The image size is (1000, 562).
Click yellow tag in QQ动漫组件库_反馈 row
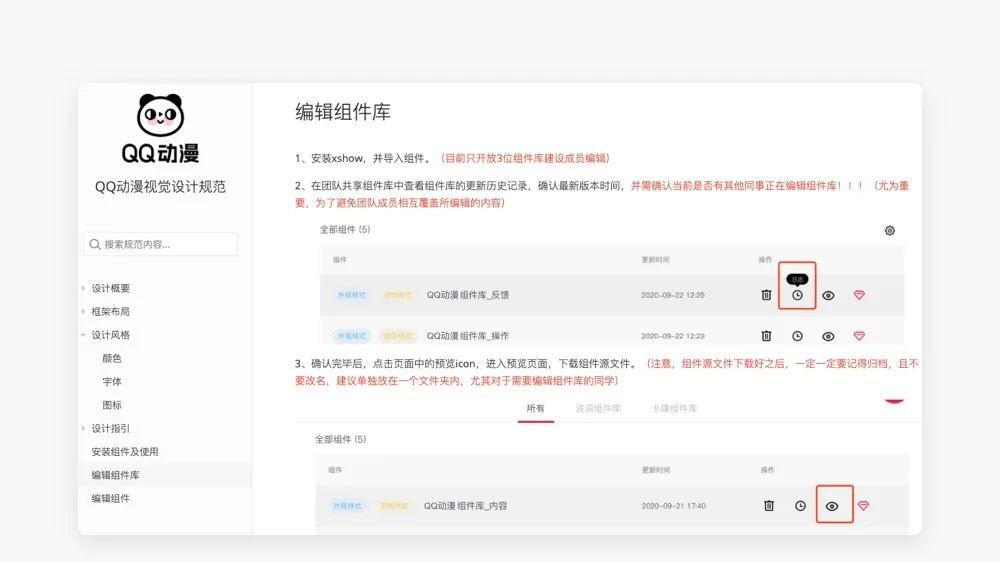[397, 295]
